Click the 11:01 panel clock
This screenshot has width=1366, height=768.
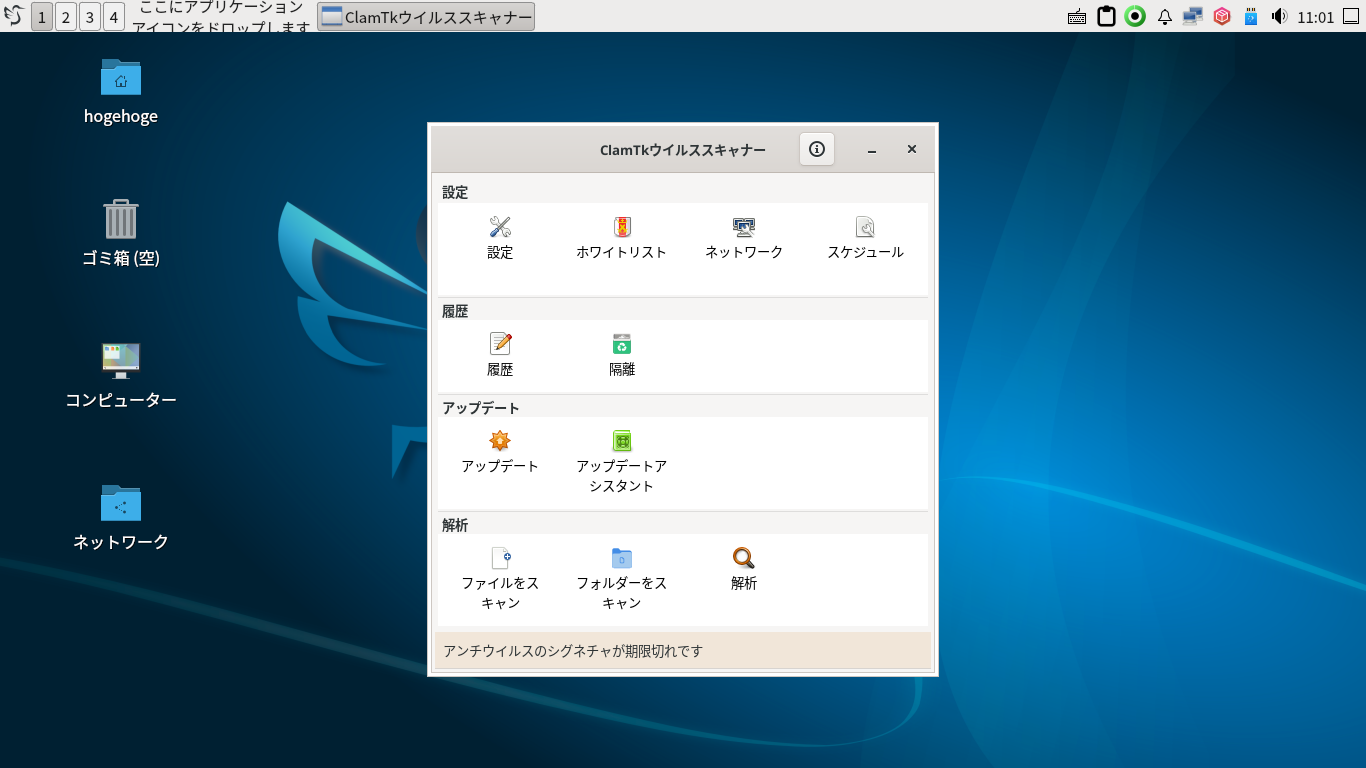click(1315, 17)
